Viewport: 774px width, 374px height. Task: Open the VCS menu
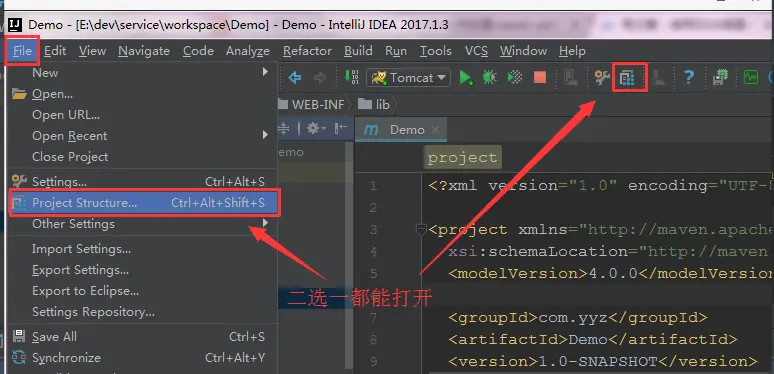pos(476,51)
